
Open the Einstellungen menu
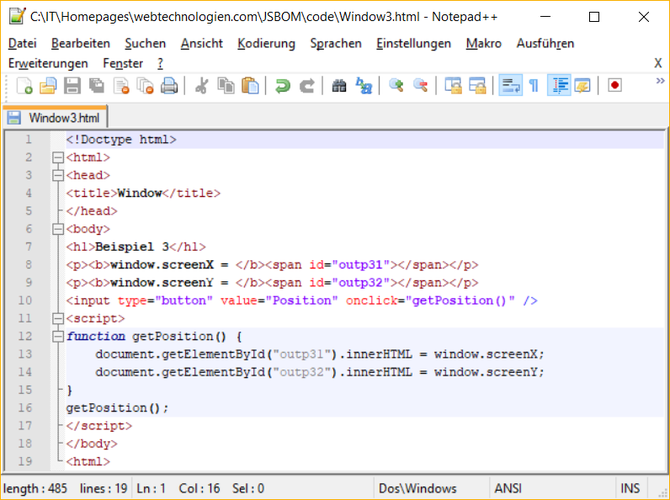point(414,43)
